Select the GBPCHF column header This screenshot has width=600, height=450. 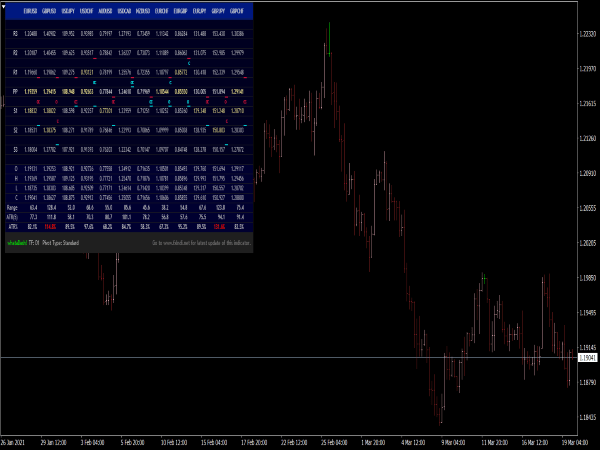(237, 11)
